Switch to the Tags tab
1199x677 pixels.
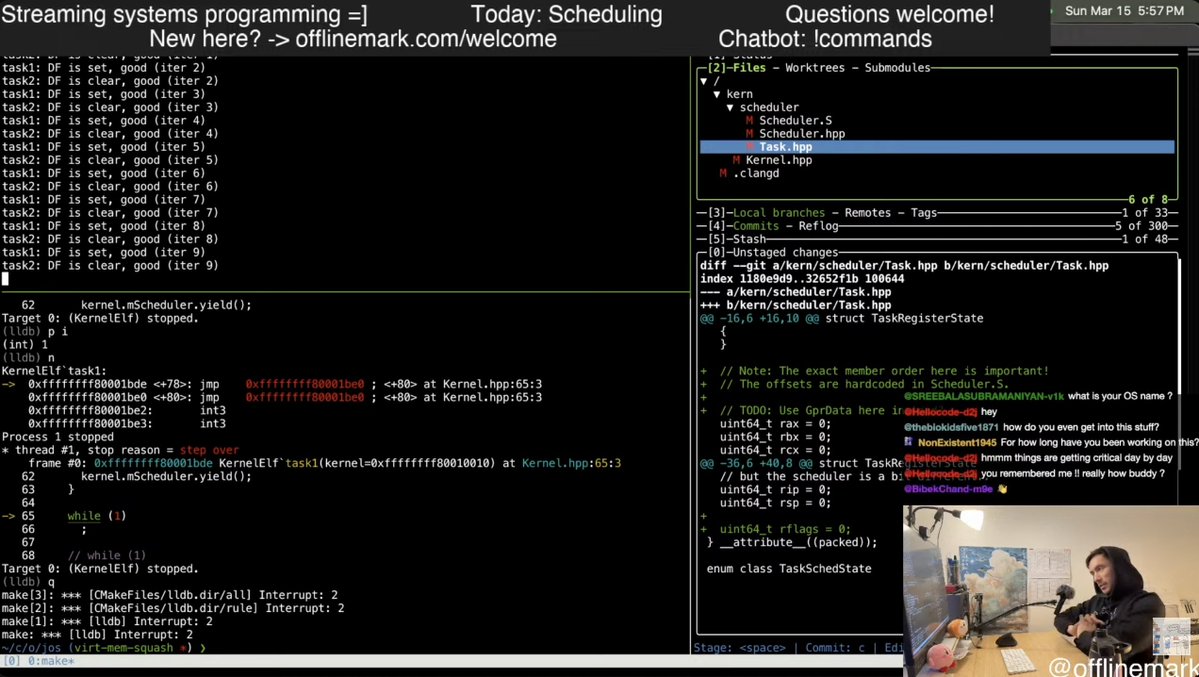pos(924,213)
